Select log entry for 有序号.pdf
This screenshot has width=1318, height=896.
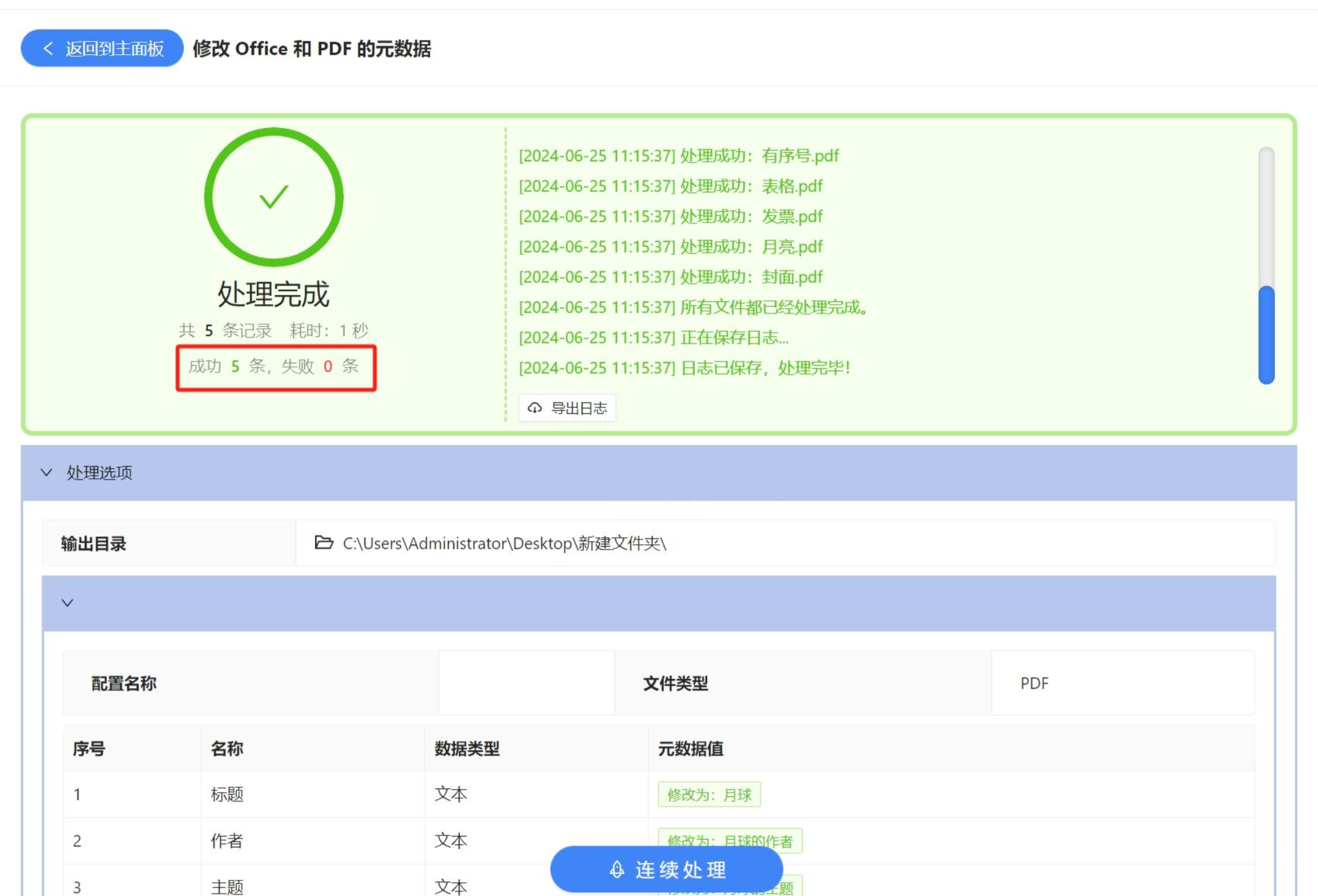[x=678, y=156]
